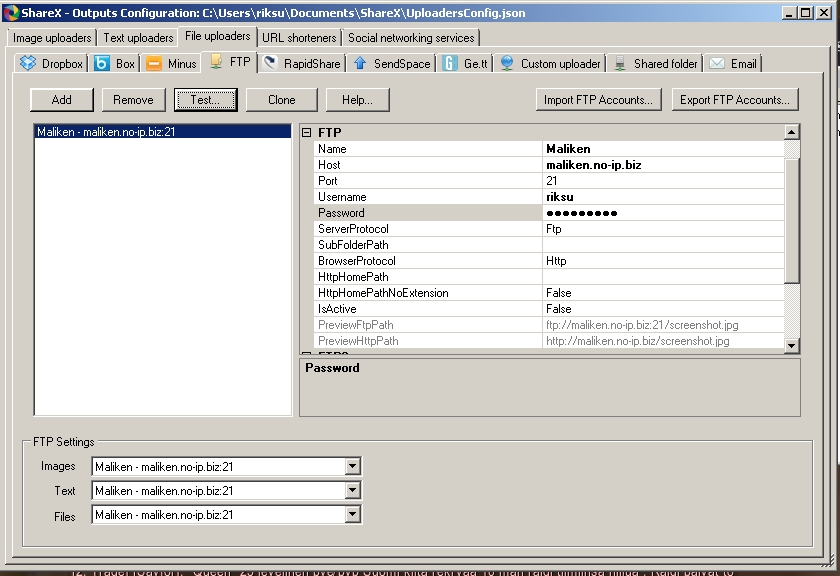Open the SendSpace uploader tab
The width and height of the screenshot is (840, 576).
(x=392, y=64)
